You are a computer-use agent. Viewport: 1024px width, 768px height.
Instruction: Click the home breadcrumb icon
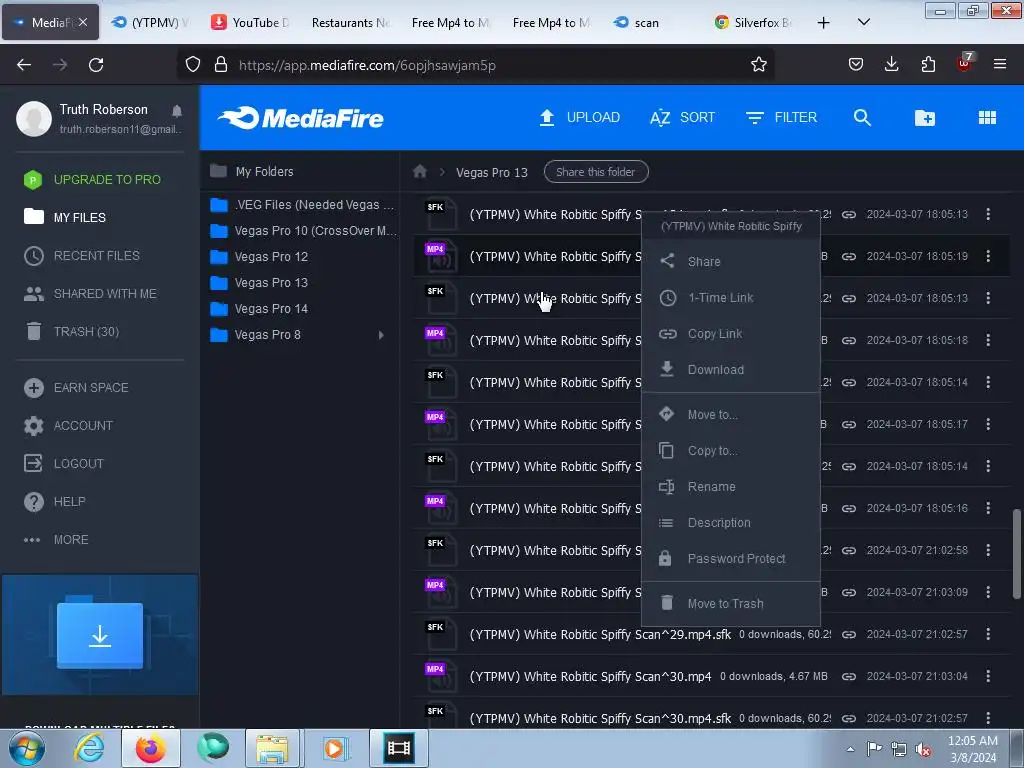(x=420, y=172)
